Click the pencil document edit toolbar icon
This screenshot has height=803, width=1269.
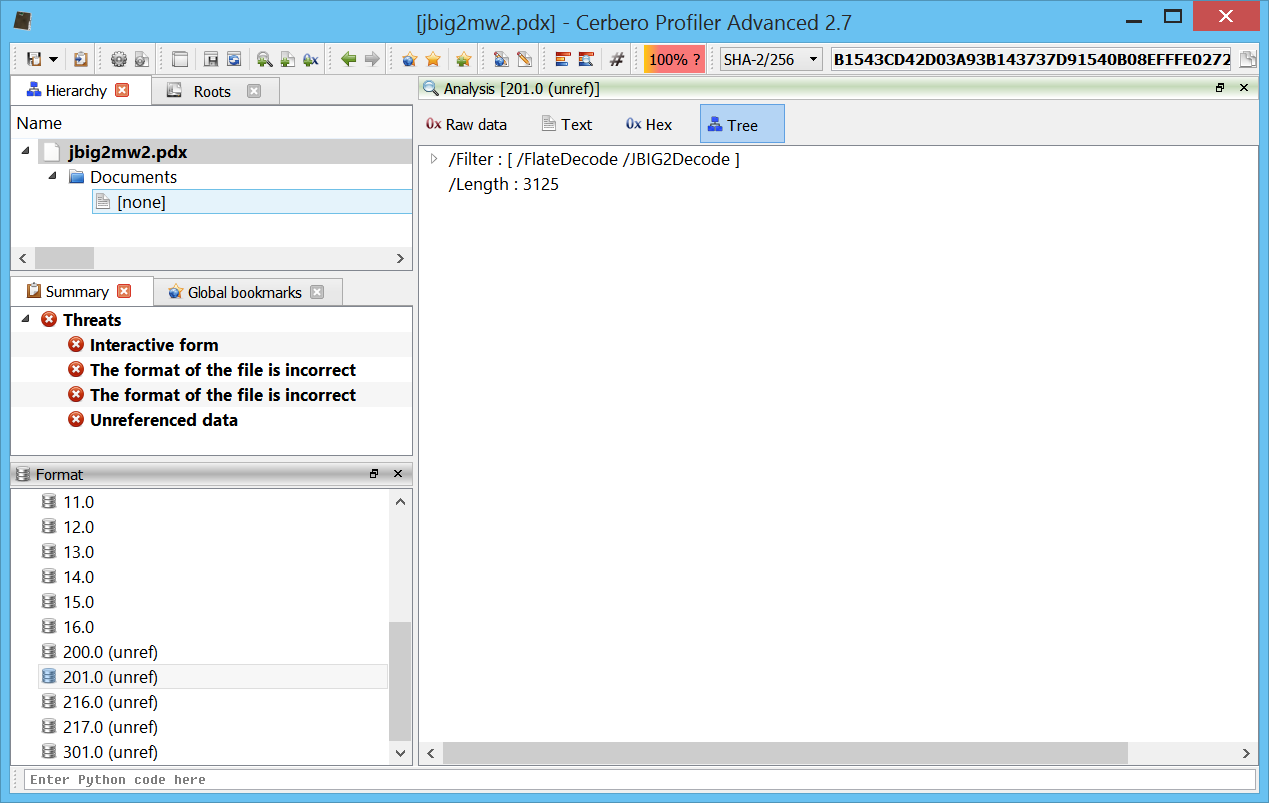tap(524, 59)
